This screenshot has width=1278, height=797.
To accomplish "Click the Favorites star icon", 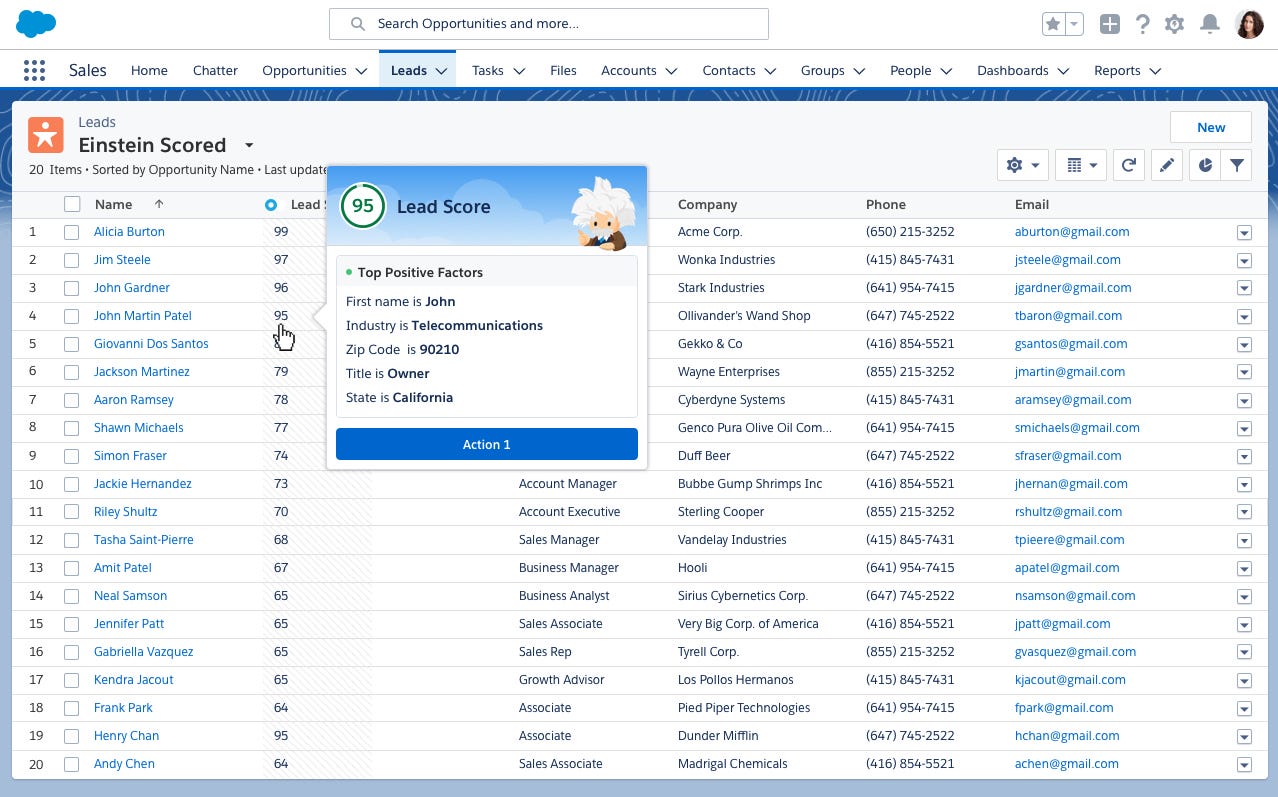I will click(x=1053, y=24).
